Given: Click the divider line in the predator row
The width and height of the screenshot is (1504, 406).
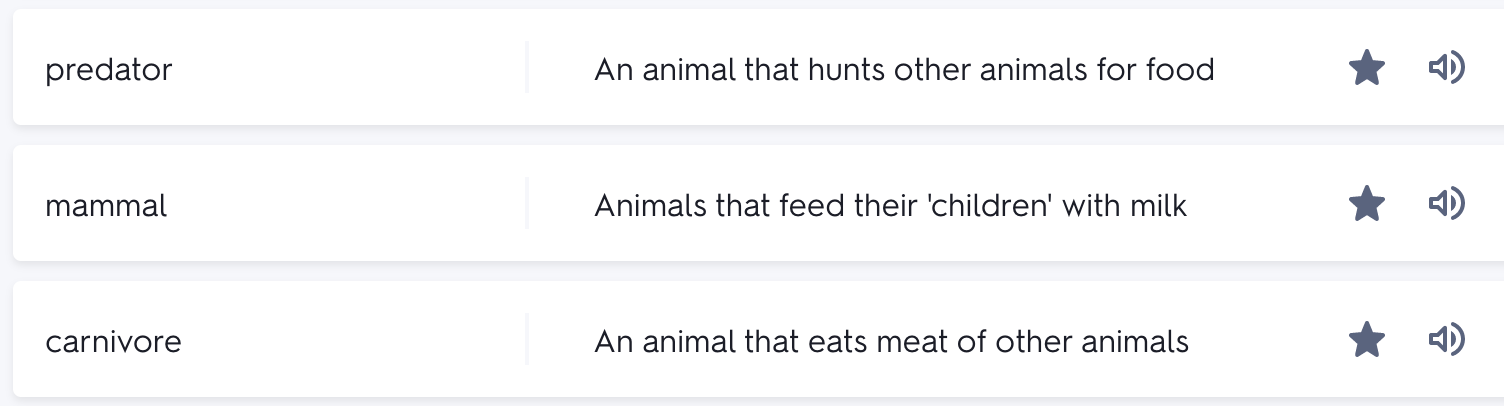Looking at the screenshot, I should coord(527,68).
